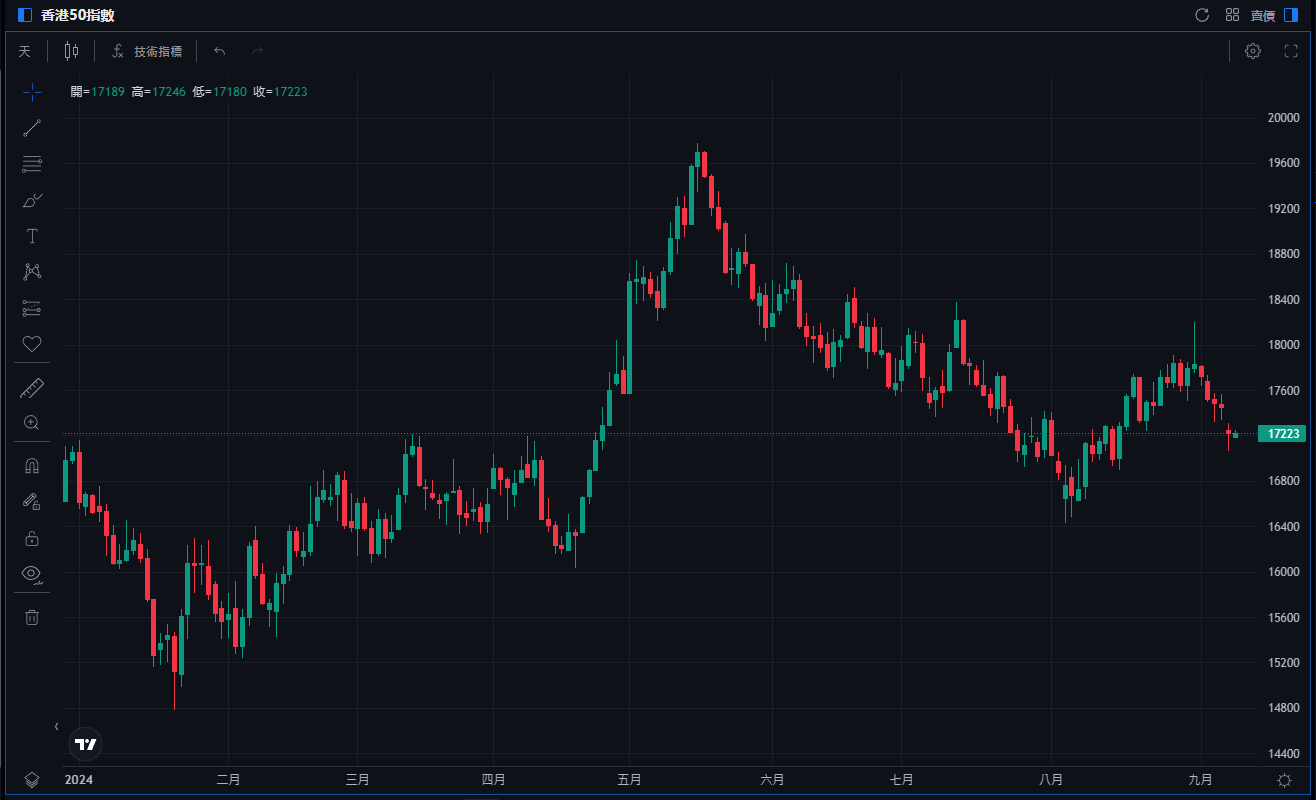Enter fullscreen mode icon
This screenshot has width=1316, height=800.
pyautogui.click(x=1291, y=51)
